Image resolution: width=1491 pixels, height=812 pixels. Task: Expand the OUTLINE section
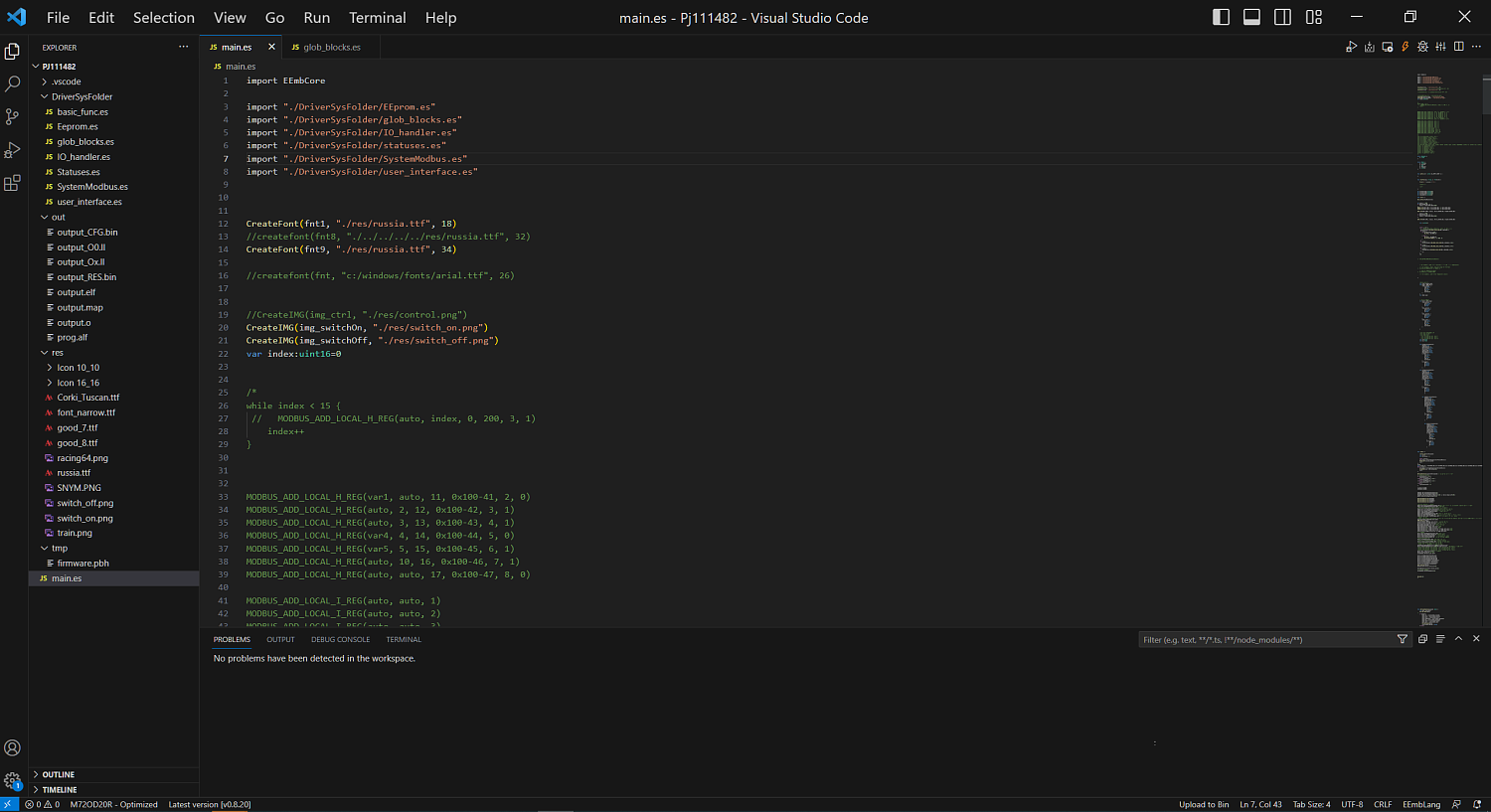pos(58,774)
